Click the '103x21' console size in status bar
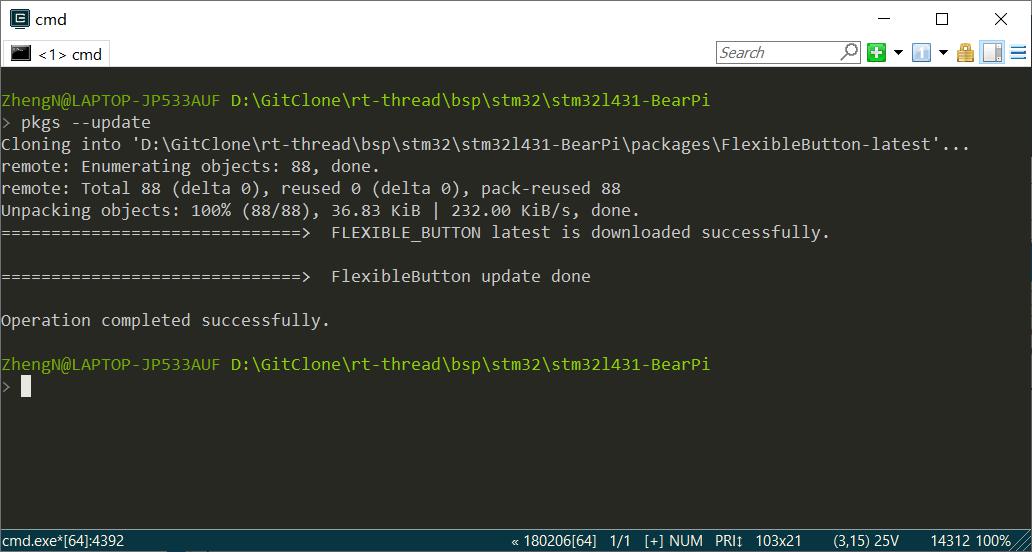 coord(778,541)
